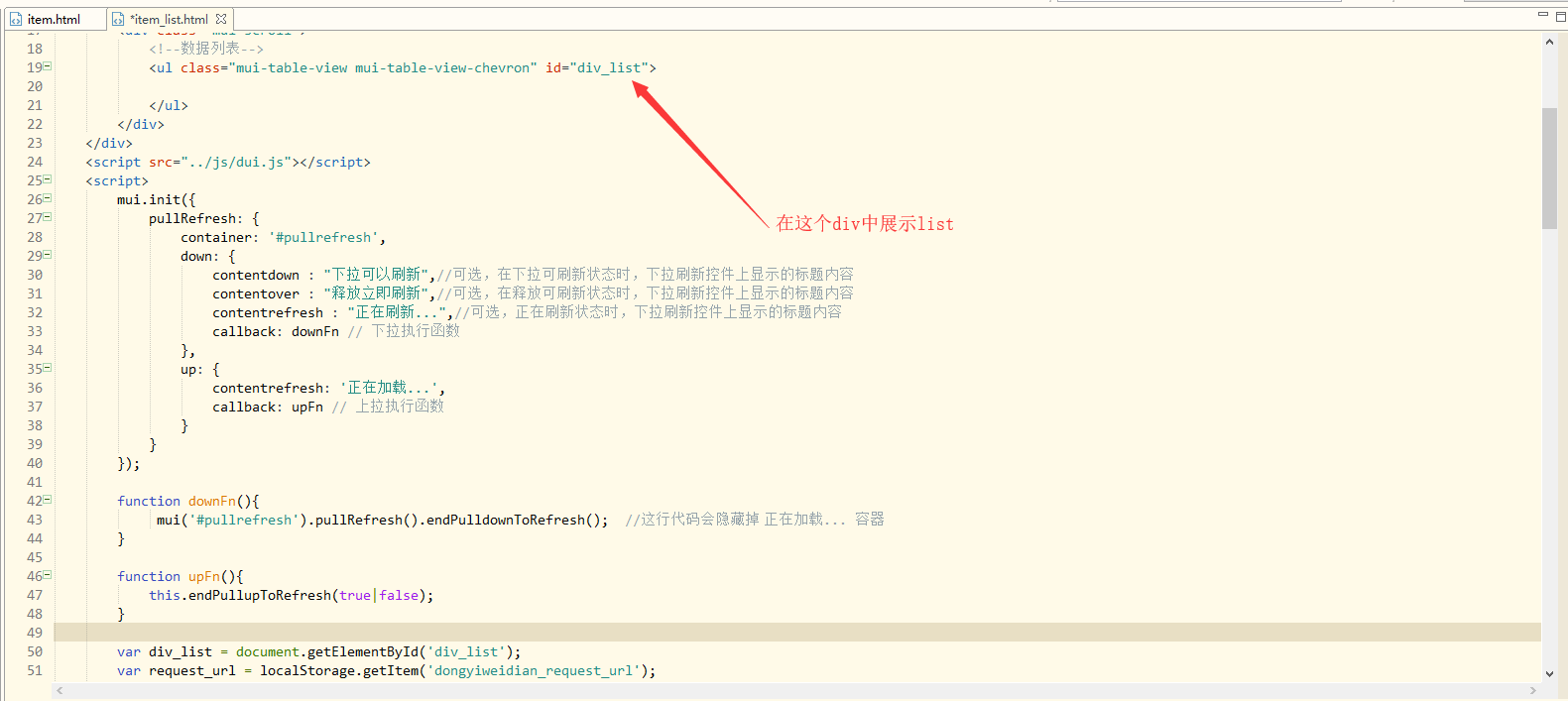This screenshot has height=701, width=1568.
Task: Collapse the mui.init fold at line 26
Action: [48, 198]
